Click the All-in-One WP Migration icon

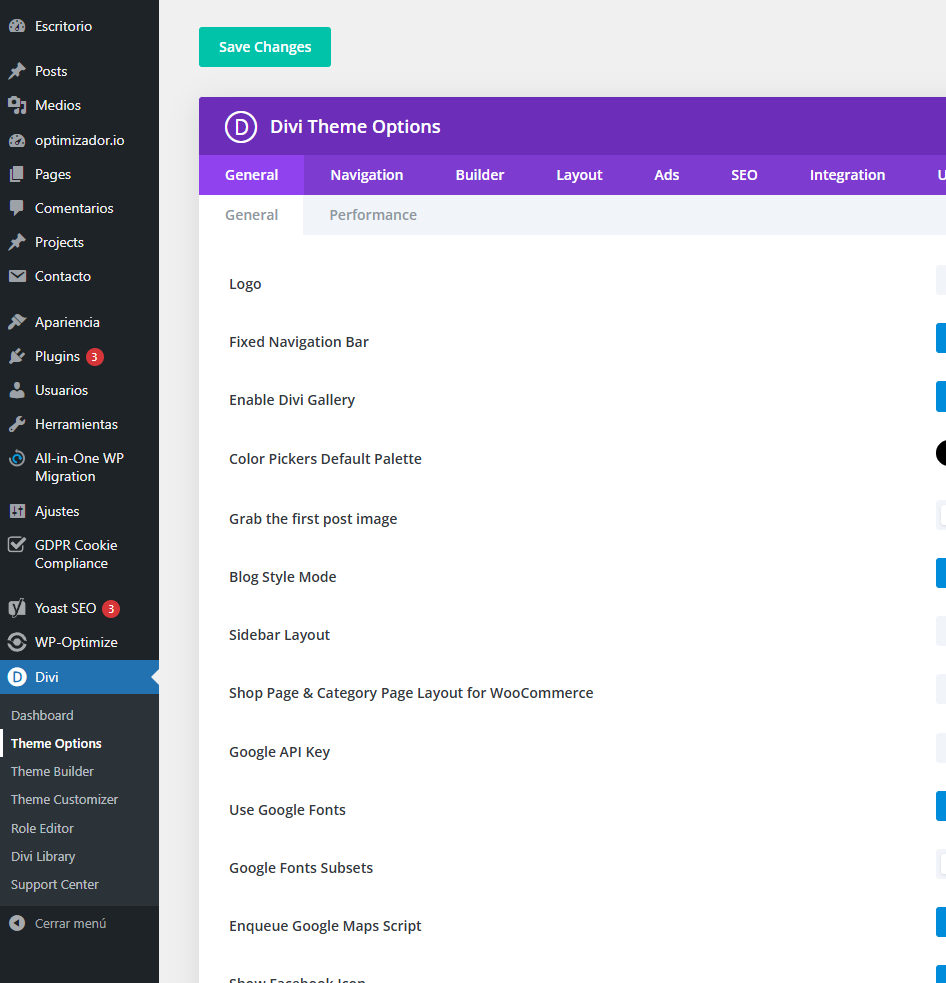pos(17,459)
